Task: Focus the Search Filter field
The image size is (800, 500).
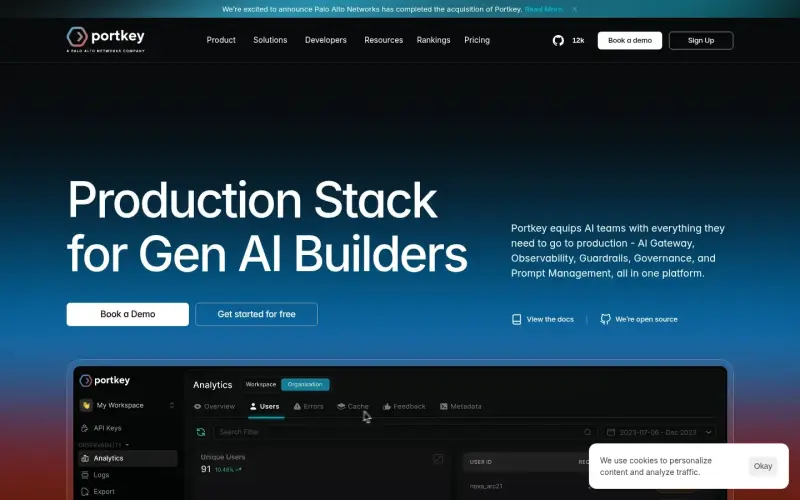Action: [x=405, y=432]
